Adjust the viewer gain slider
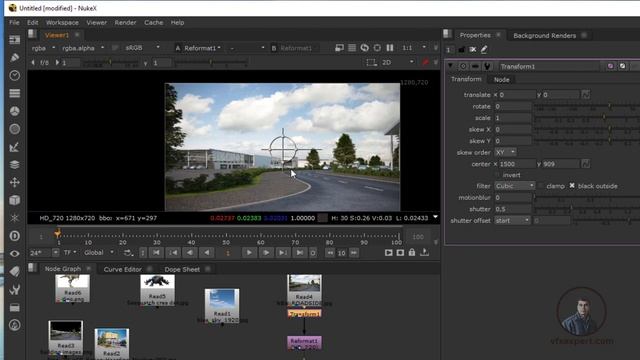This screenshot has width=640, height=360. tap(110, 62)
